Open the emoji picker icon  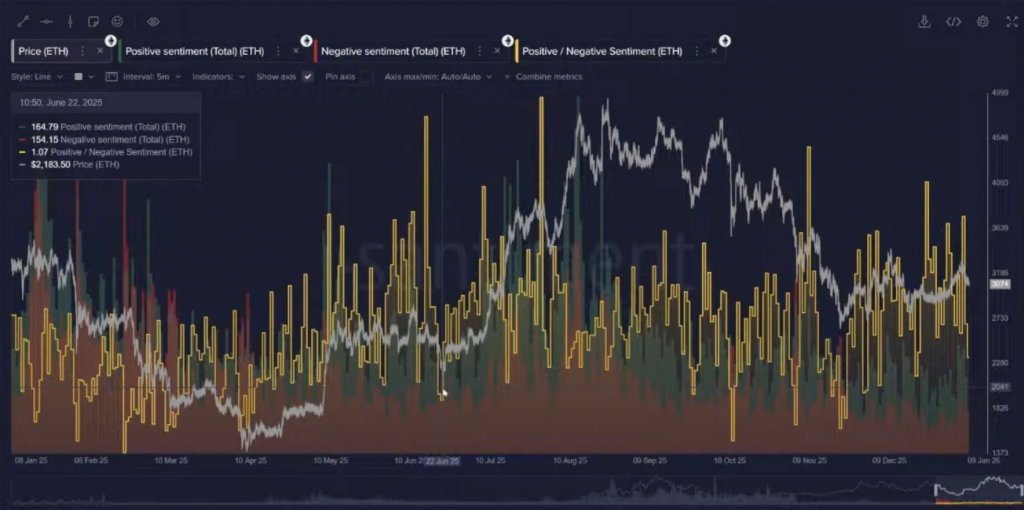(x=117, y=21)
